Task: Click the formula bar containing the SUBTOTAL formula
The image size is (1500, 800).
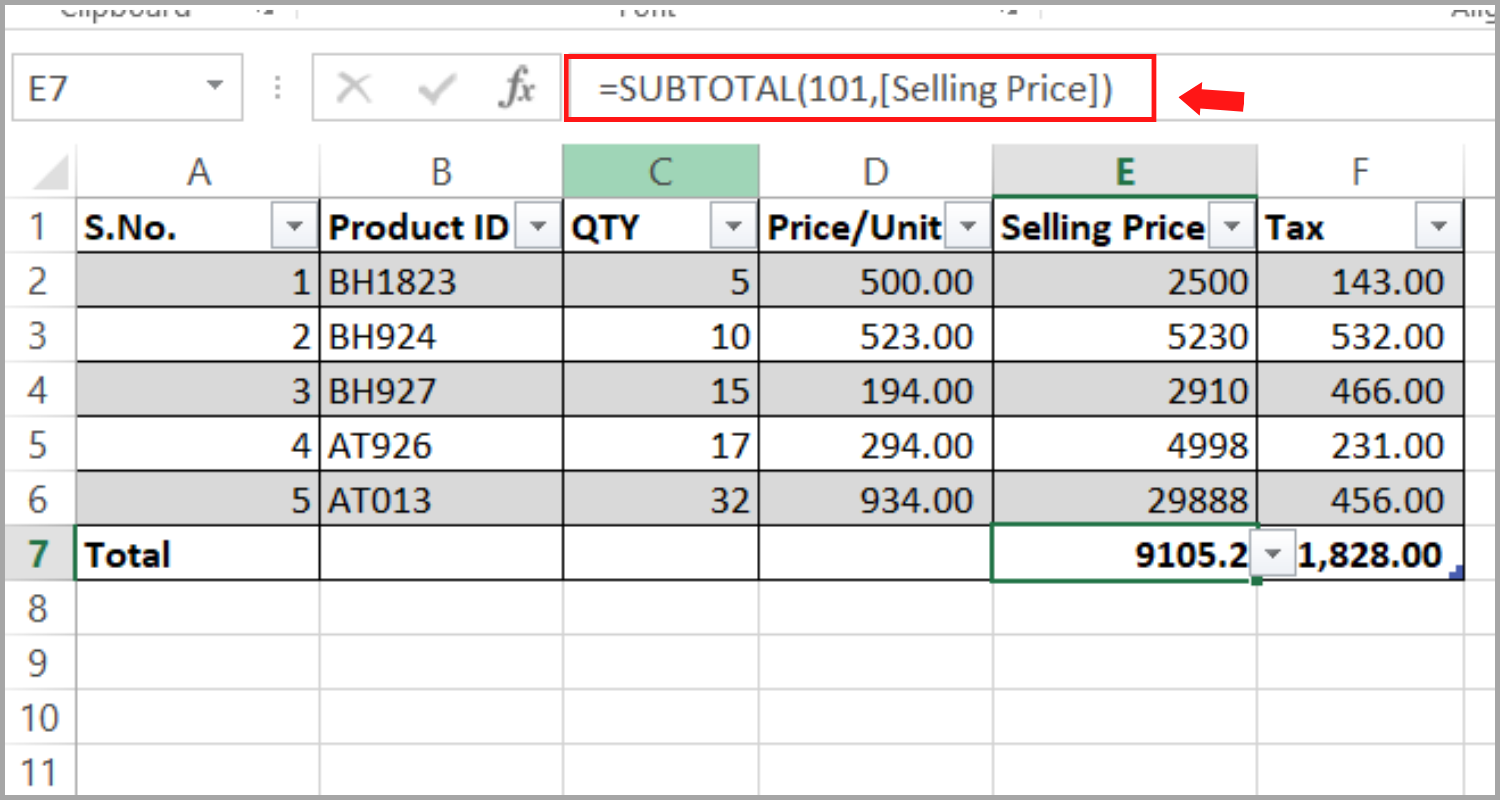Action: [x=860, y=87]
